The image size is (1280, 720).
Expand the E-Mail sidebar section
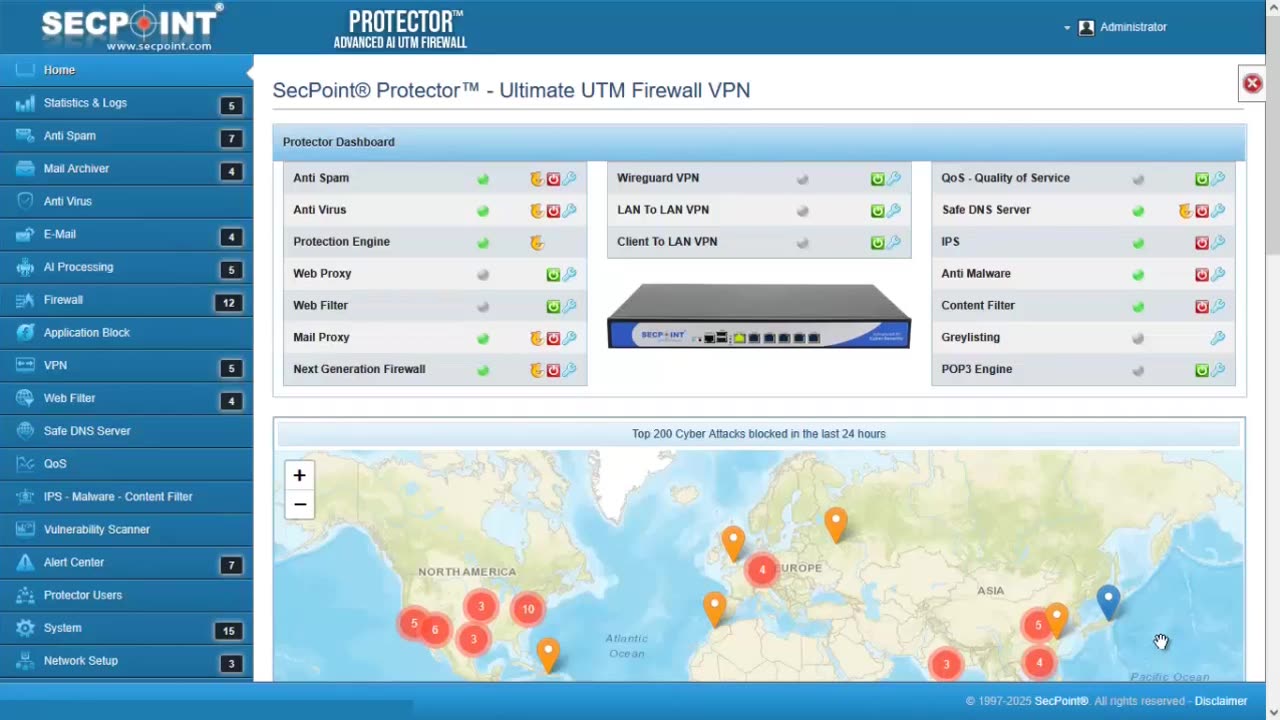point(126,234)
